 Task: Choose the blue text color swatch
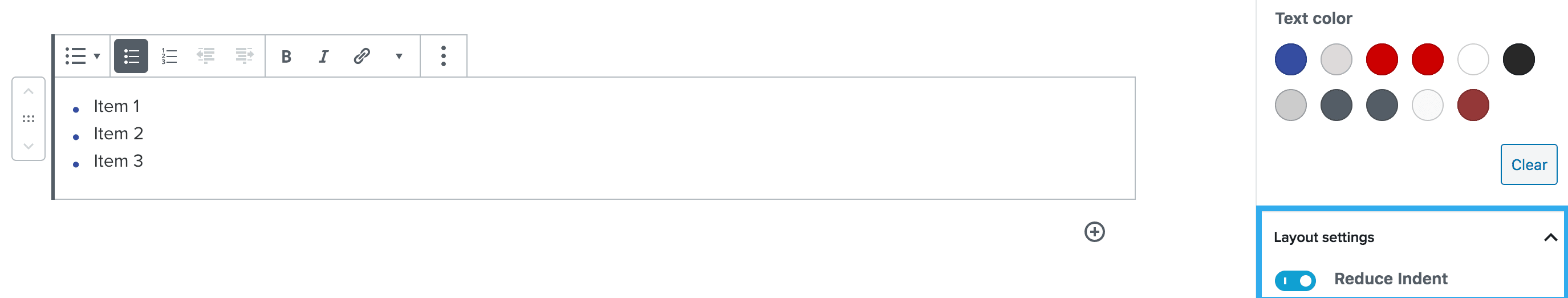1290,60
